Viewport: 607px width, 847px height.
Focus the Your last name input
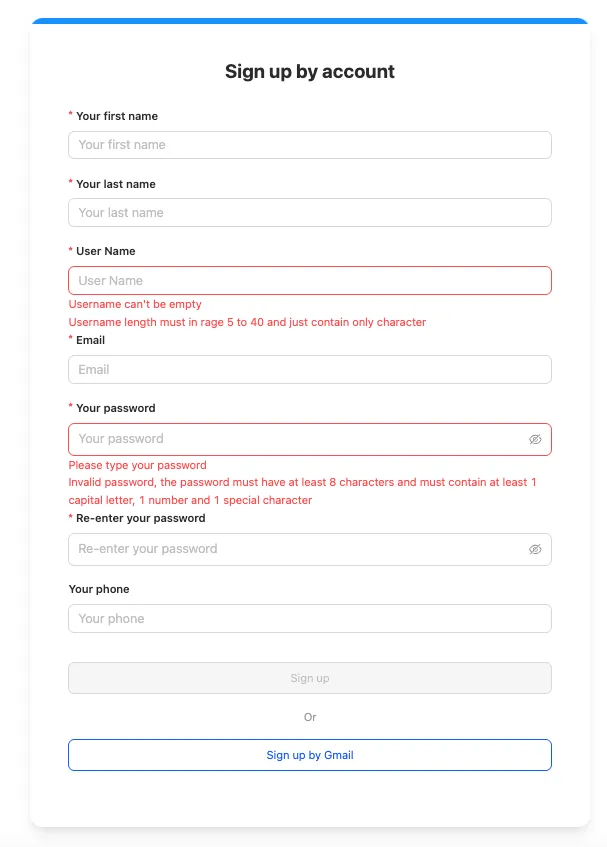pos(310,212)
